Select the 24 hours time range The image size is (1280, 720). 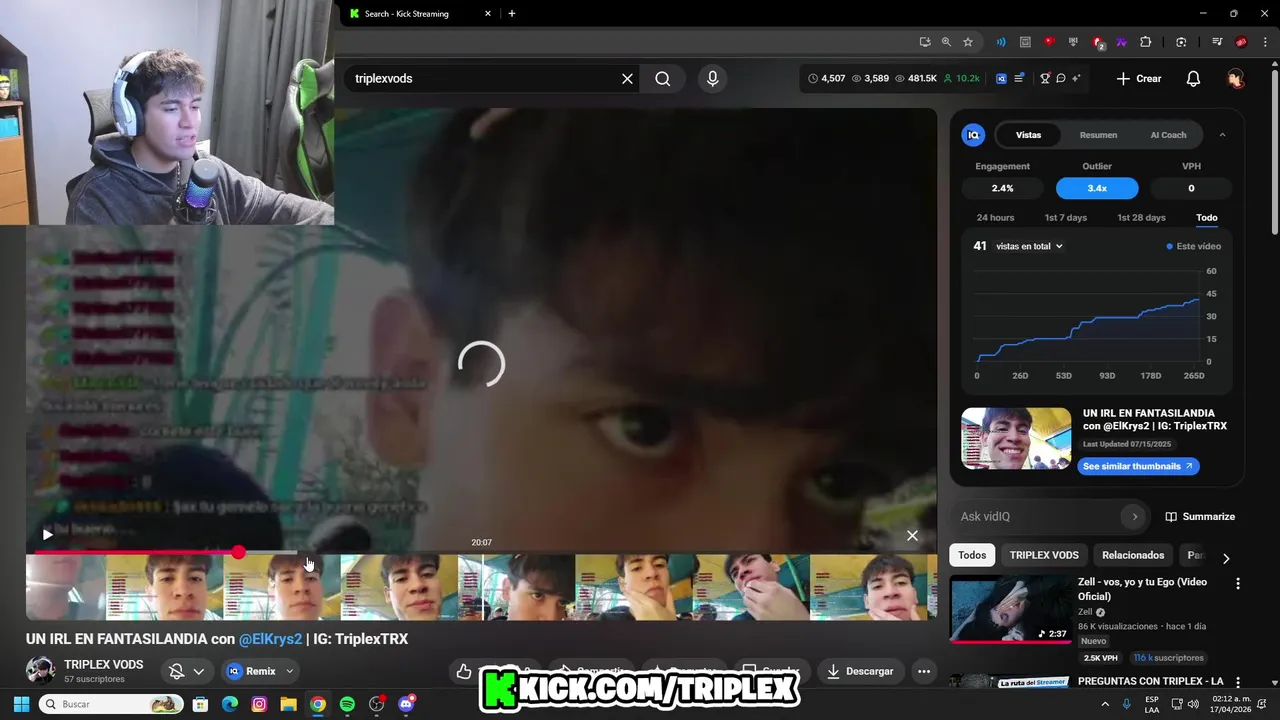click(995, 218)
